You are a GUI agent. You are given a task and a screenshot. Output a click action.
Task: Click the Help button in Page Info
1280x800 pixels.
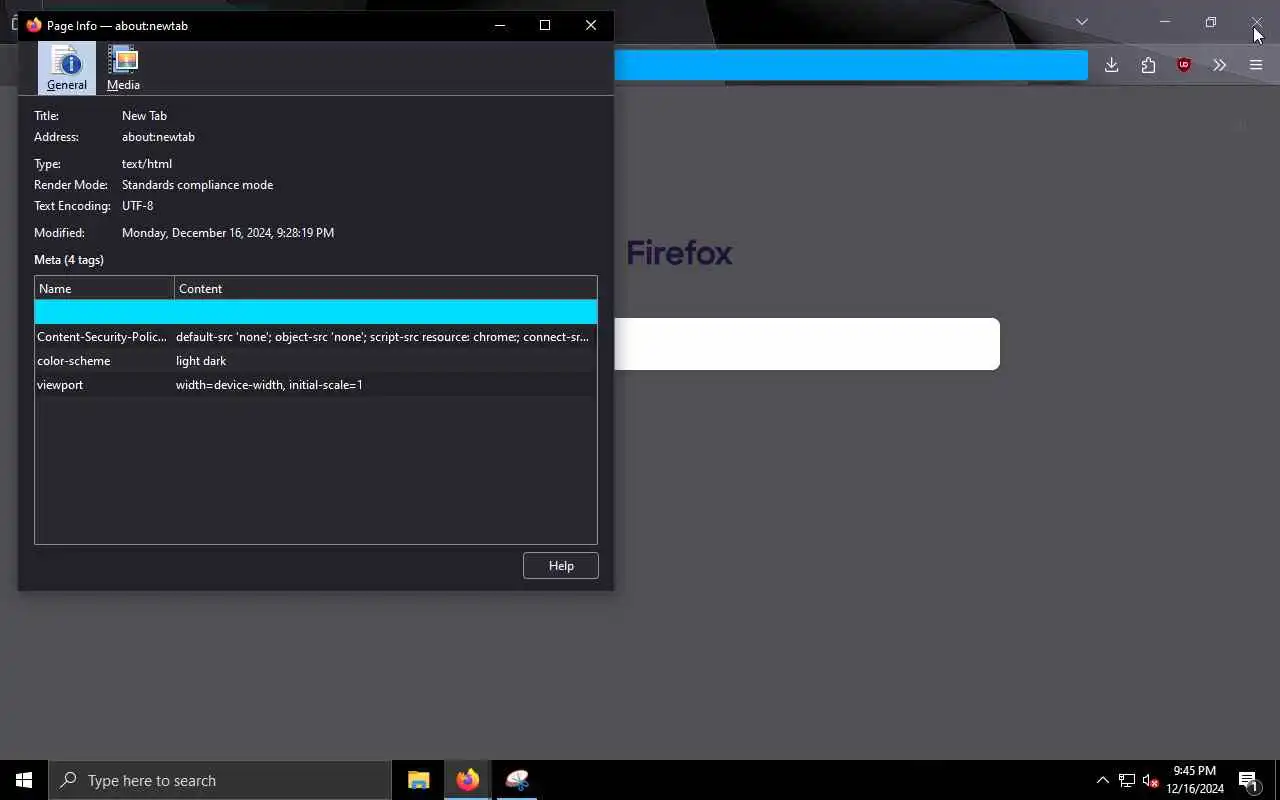[561, 566]
